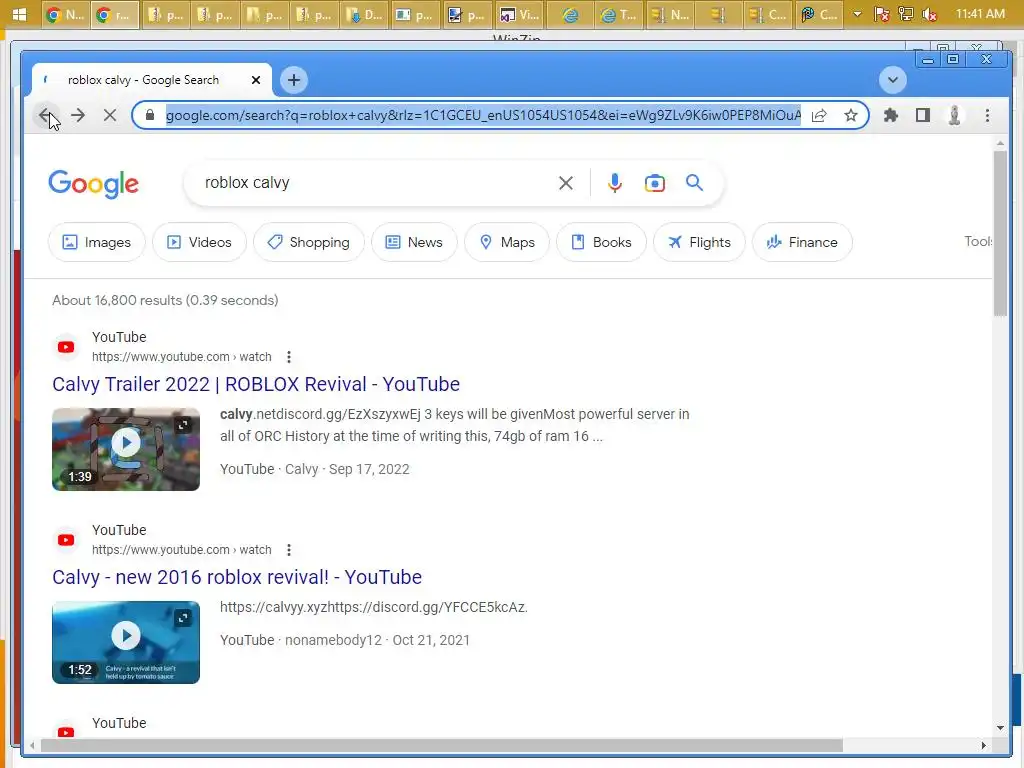The height and width of the screenshot is (768, 1024).
Task: Expand the 1:39 video thumbnail preview icon
Action: (x=183, y=425)
